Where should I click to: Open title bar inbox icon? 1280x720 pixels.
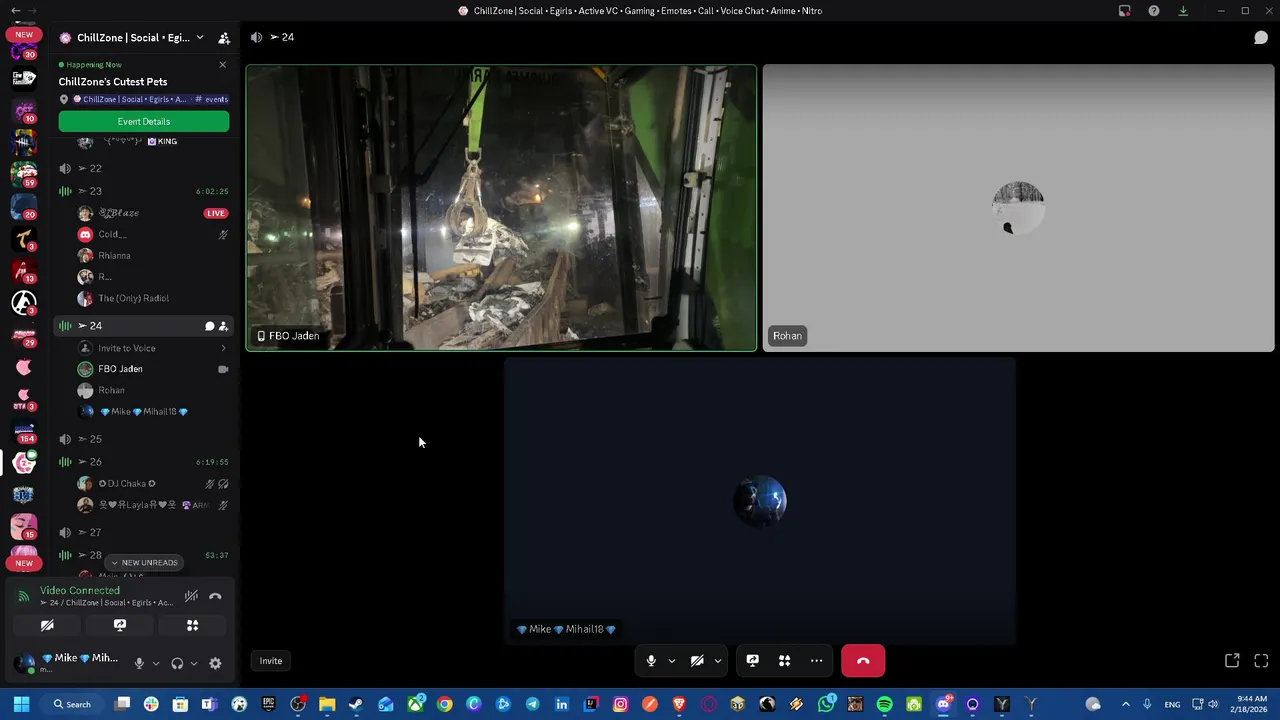1124,11
